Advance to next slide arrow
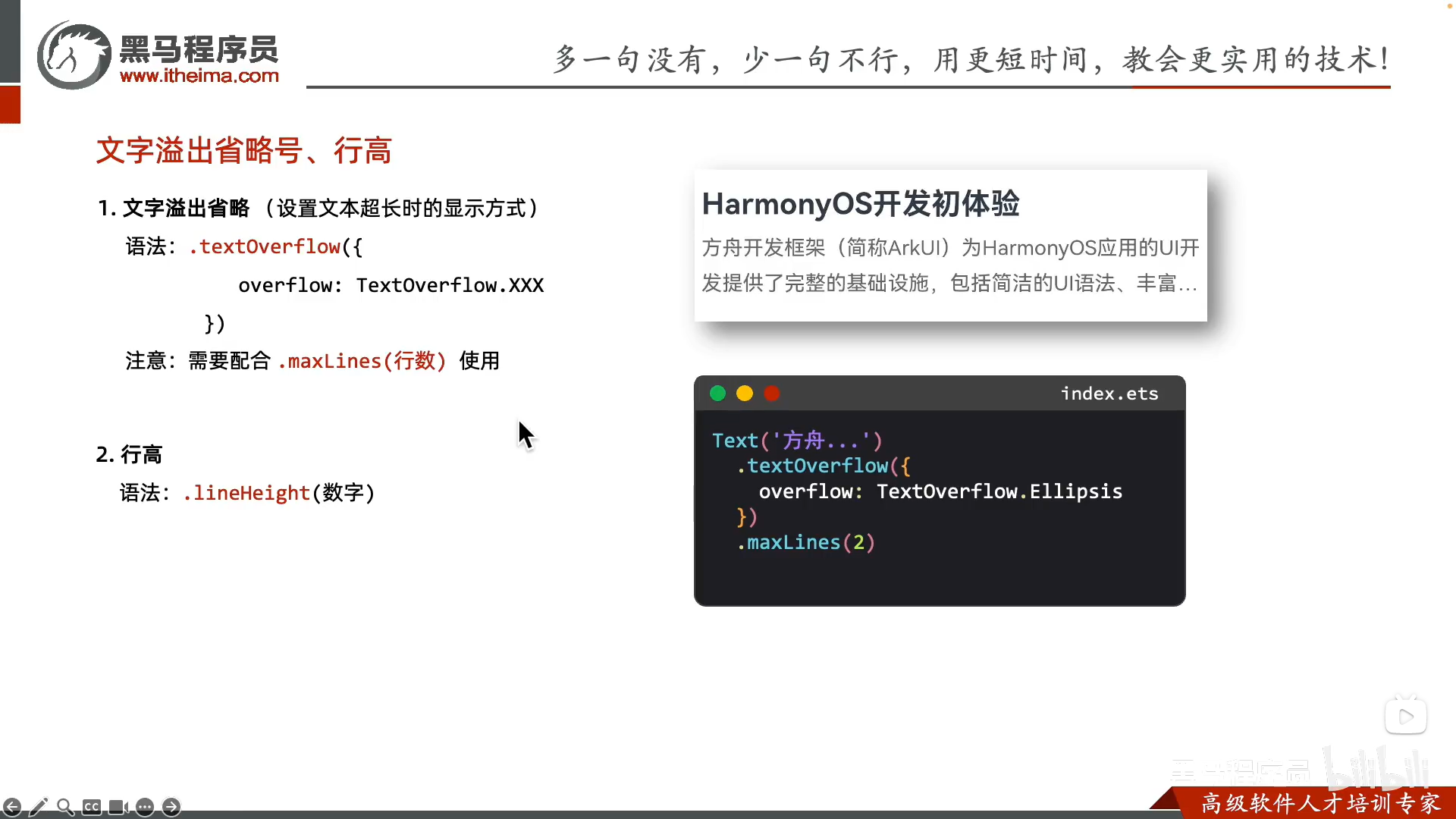The width and height of the screenshot is (1456, 819). coord(171,807)
